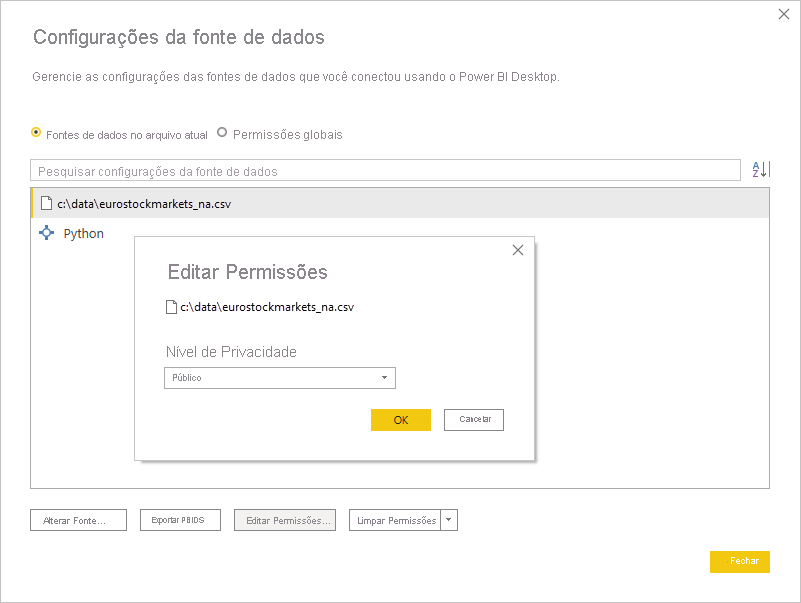Viewport: 801px width, 603px height.
Task: Click Cancelar in the Editar Permissões dialog
Action: click(473, 419)
